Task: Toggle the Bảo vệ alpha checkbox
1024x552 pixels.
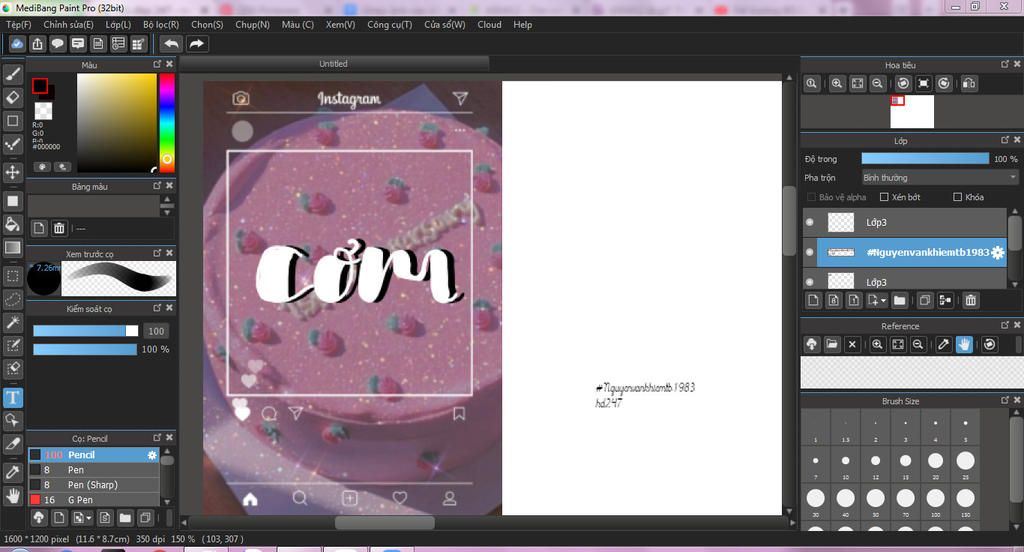Action: (x=811, y=197)
